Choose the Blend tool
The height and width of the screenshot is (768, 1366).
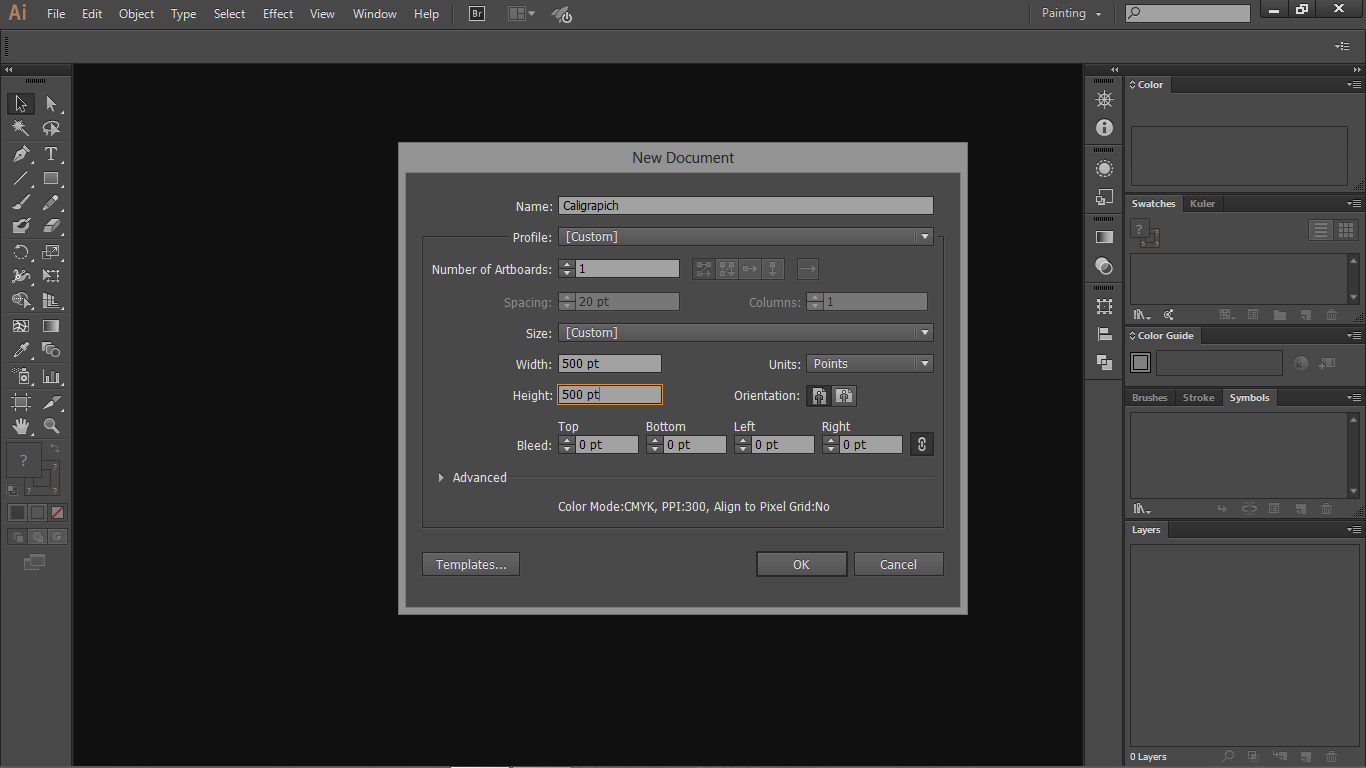(x=51, y=351)
